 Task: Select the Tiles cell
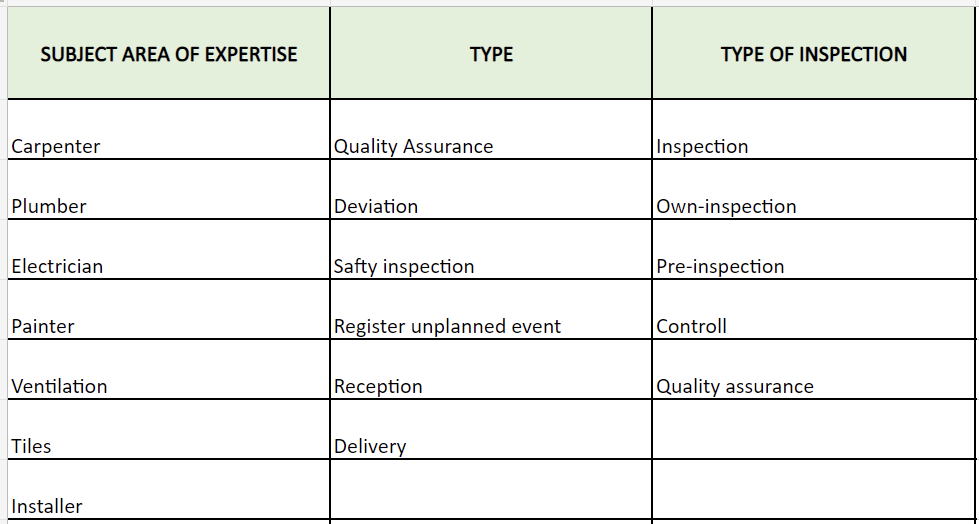click(169, 429)
